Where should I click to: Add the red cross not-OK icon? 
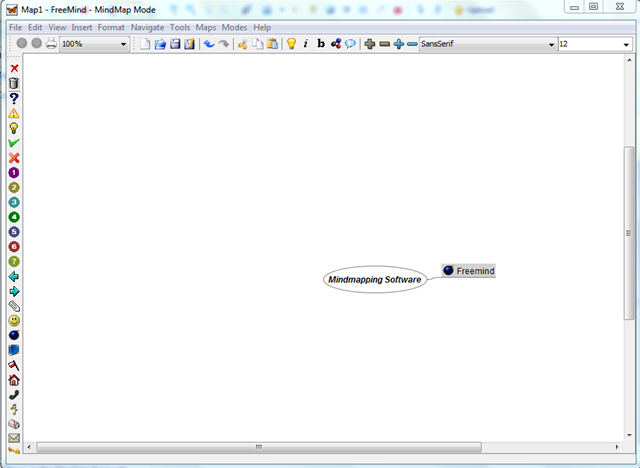[14, 158]
